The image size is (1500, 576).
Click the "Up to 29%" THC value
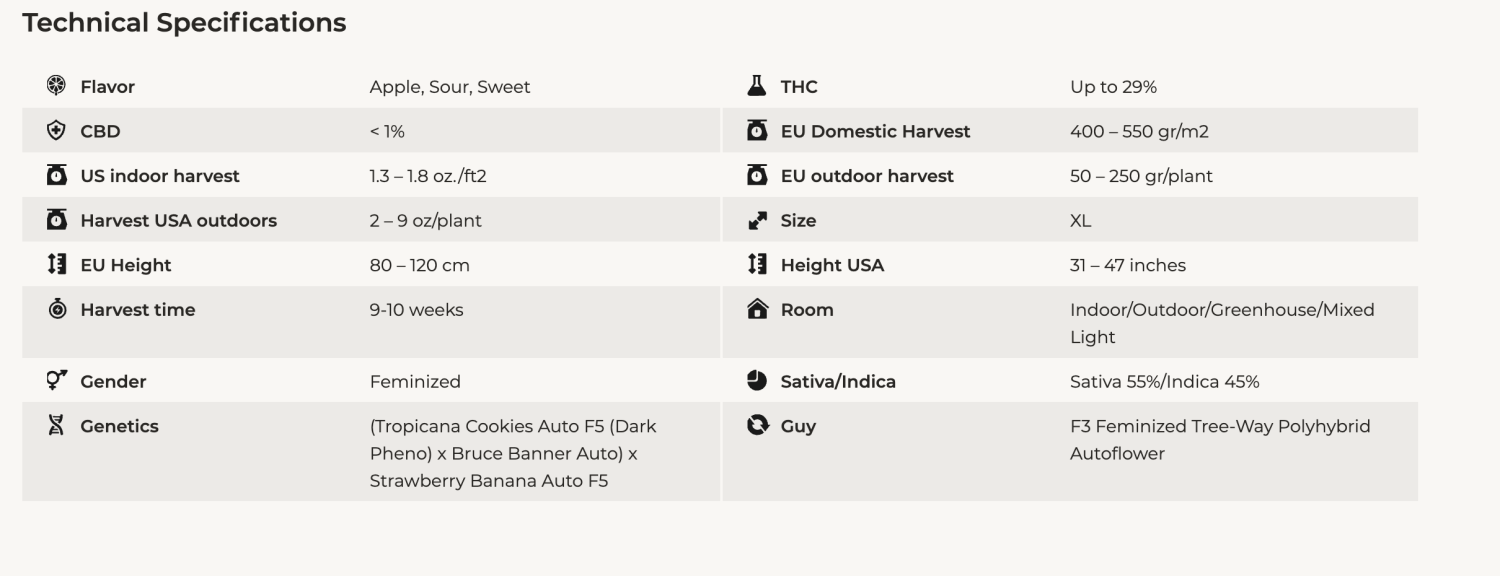[x=1113, y=87]
